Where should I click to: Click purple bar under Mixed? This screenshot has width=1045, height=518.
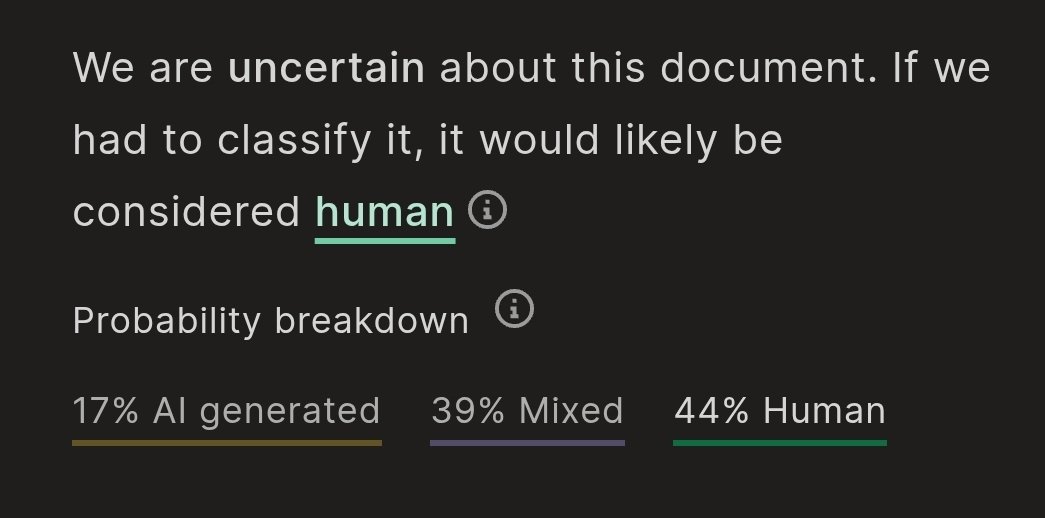pos(527,441)
